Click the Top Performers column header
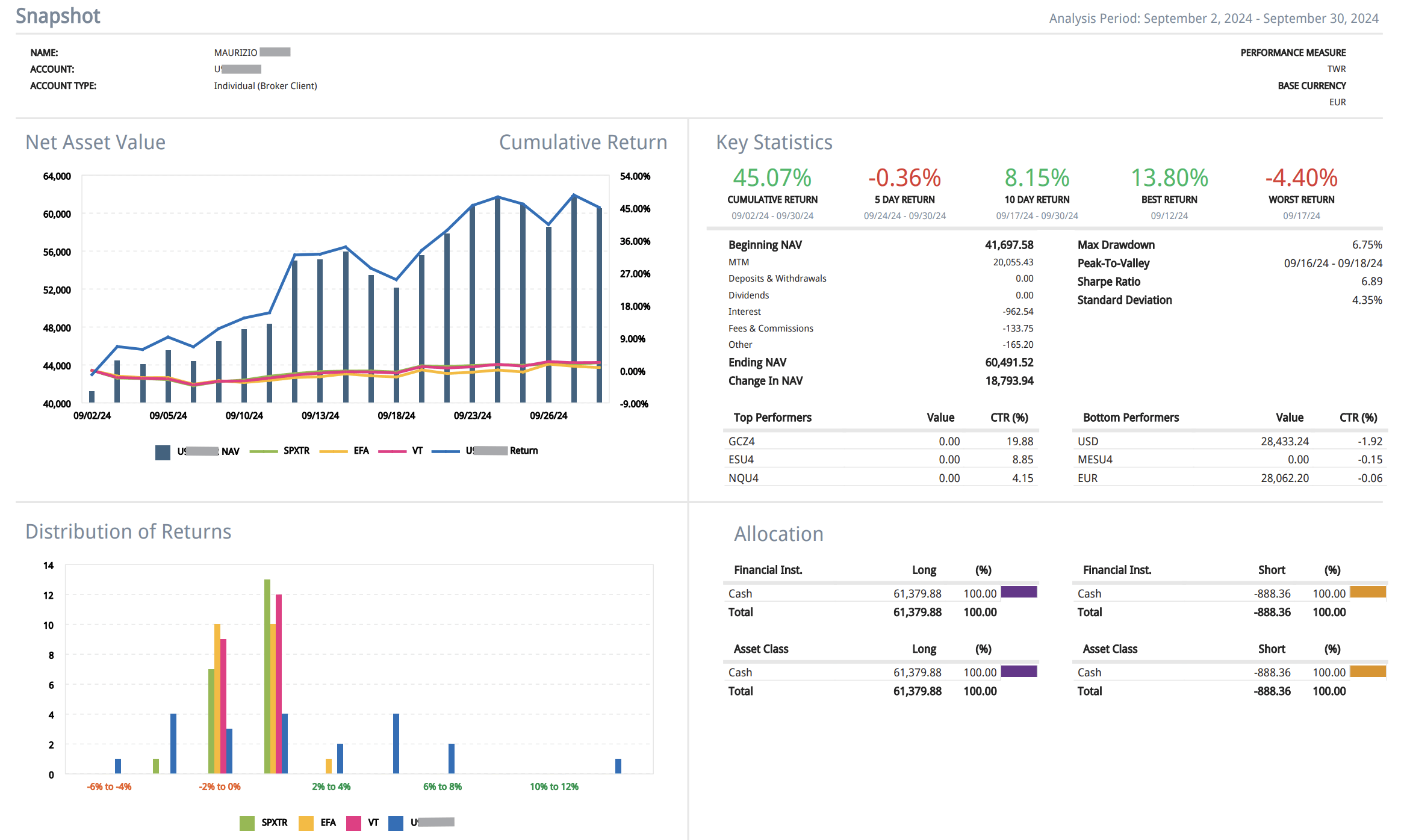1407x840 pixels. (x=772, y=418)
